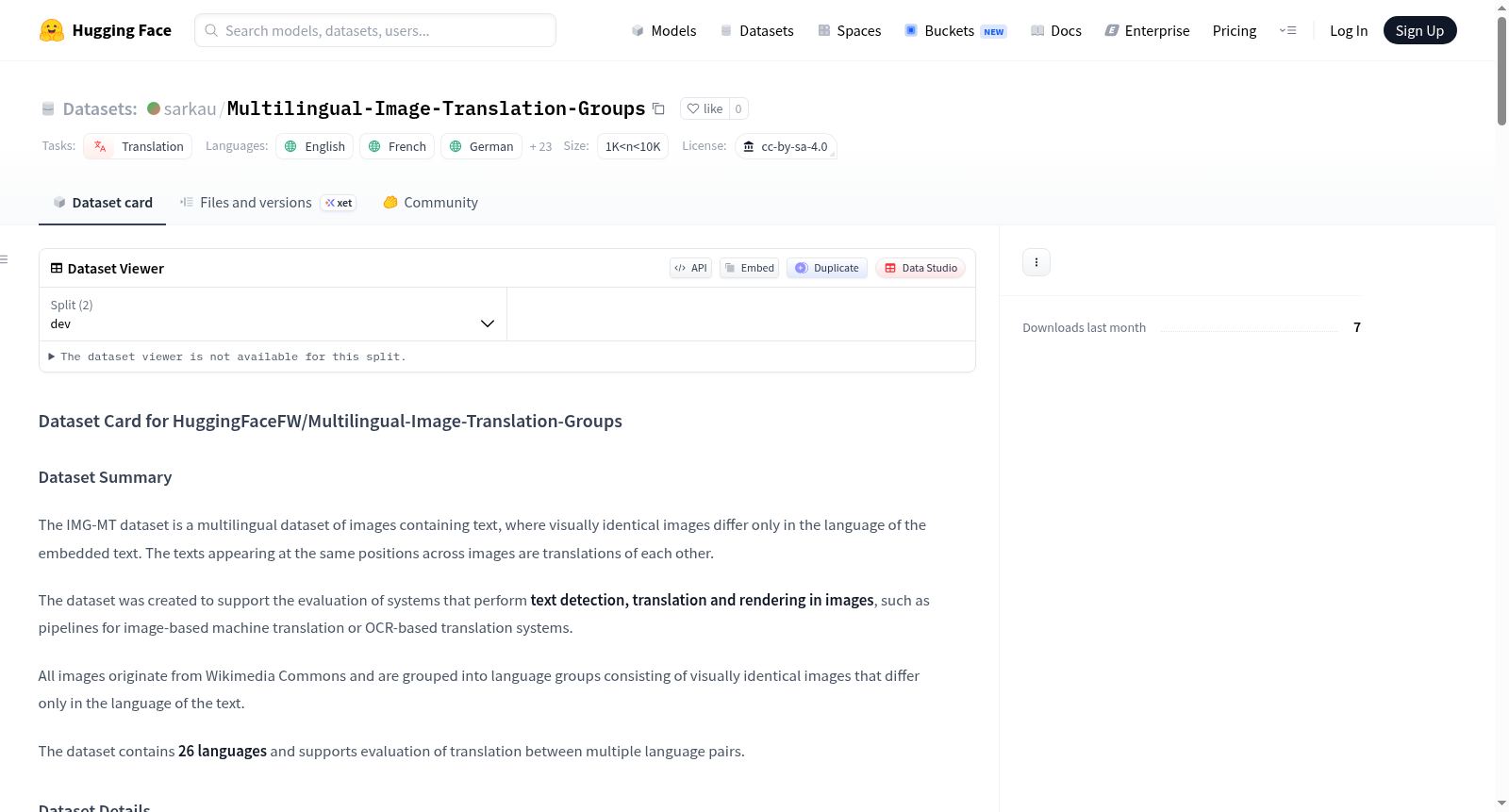
Task: Show the +23 more languages
Action: point(540,146)
